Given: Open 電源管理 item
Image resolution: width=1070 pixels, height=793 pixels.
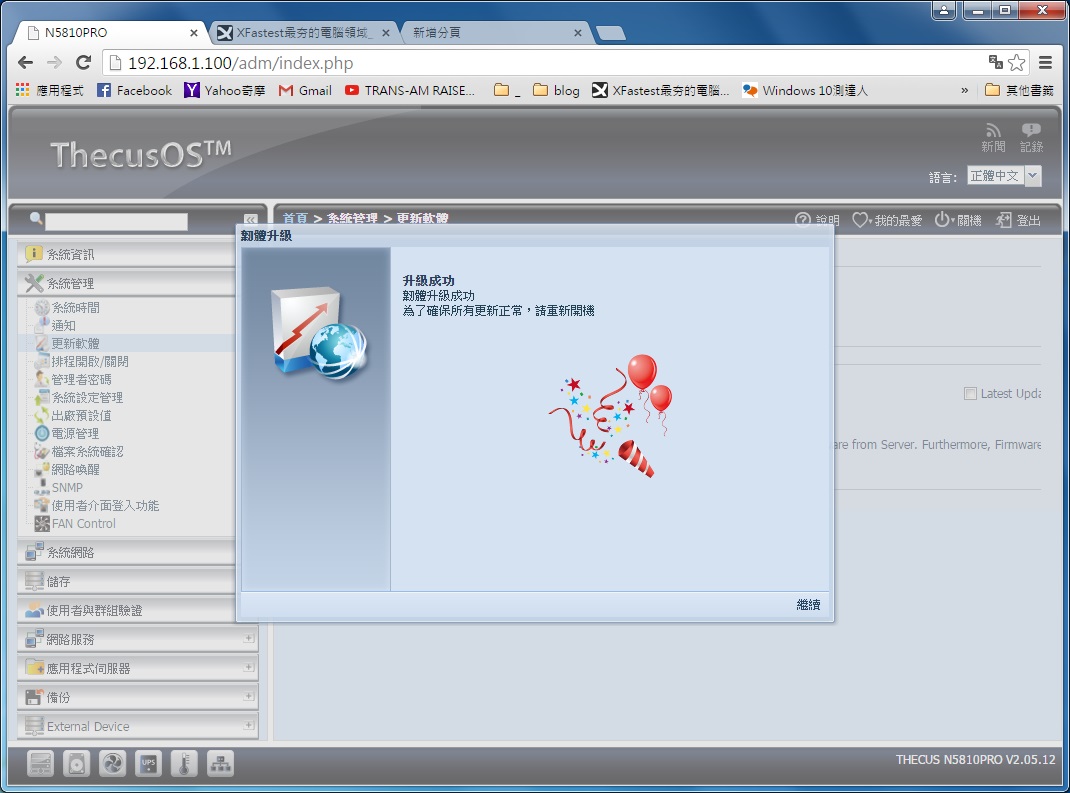Looking at the screenshot, I should click(x=75, y=433).
